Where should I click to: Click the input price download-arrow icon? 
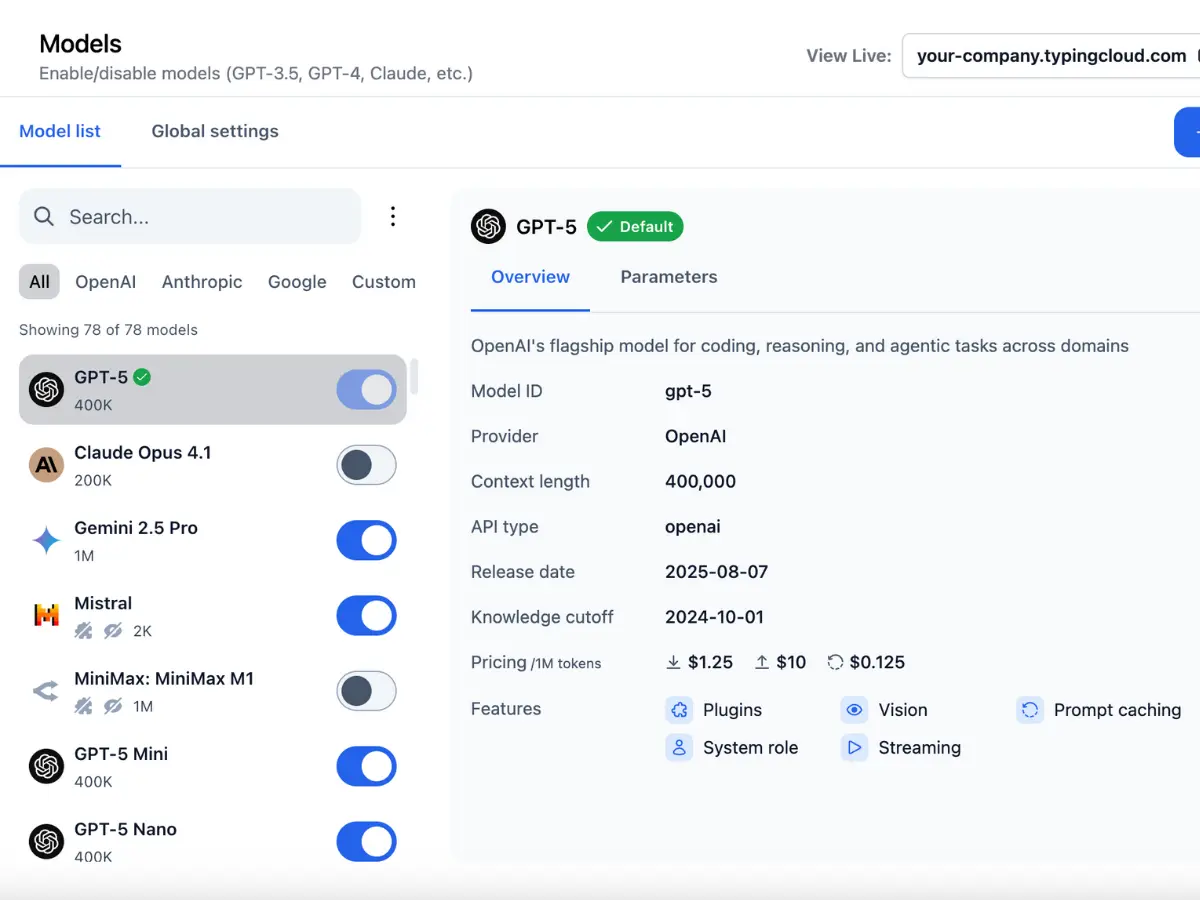[x=674, y=662]
